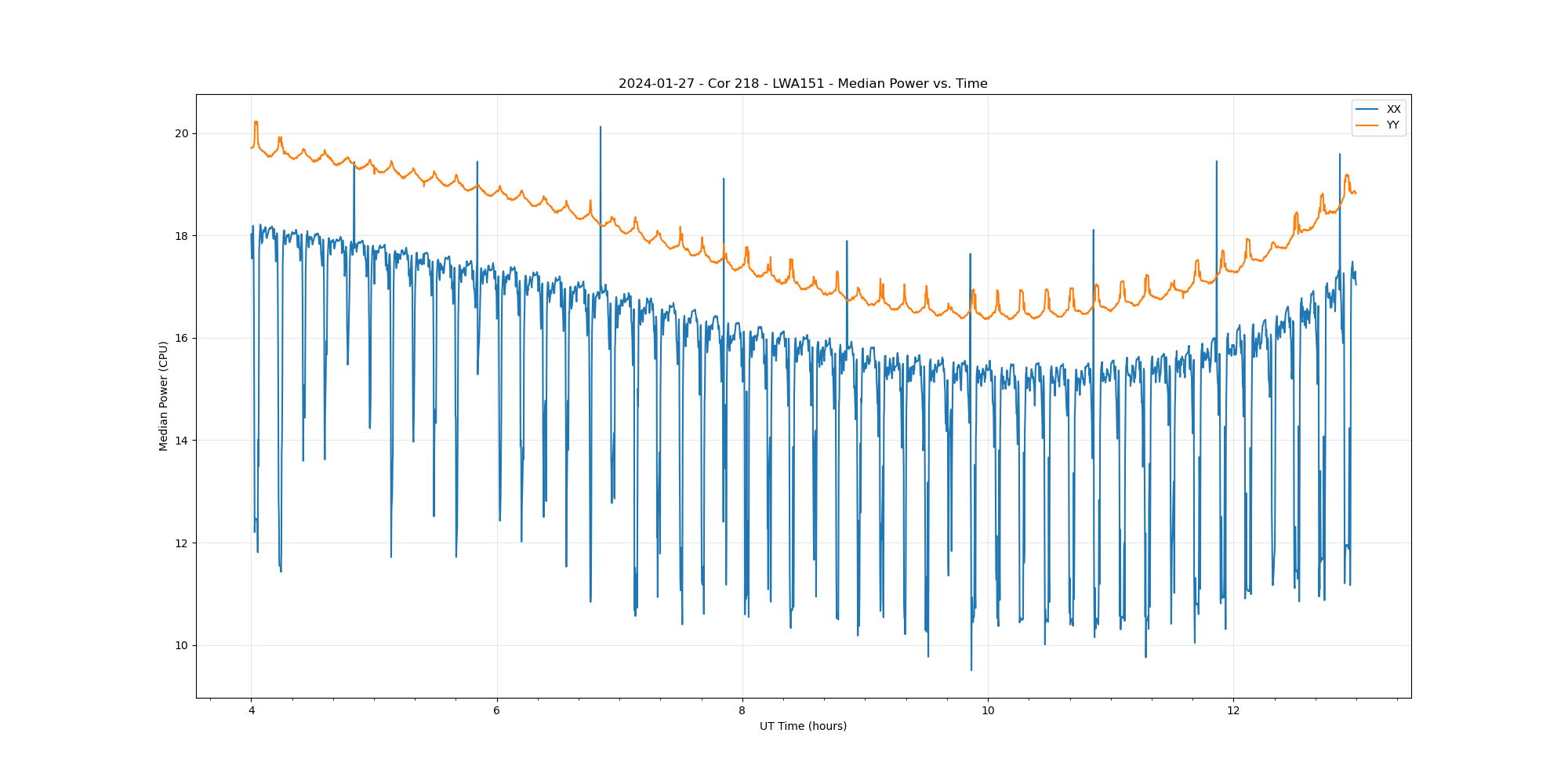1568x784 pixels.
Task: Click the "Median Power (CPU)" y-axis label
Action: [x=164, y=396]
